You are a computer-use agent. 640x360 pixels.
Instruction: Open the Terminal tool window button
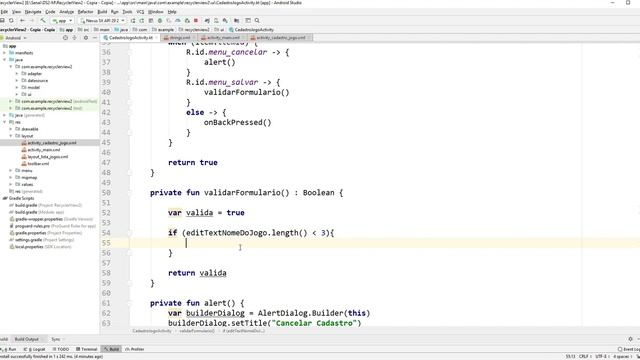[87, 349]
